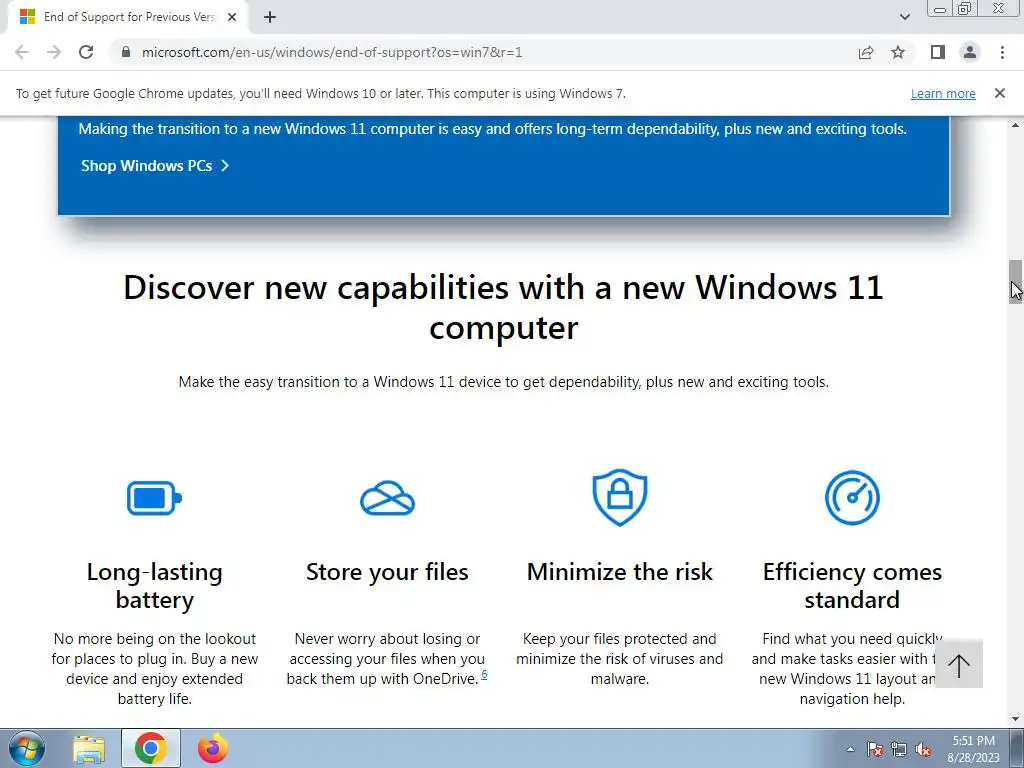
Task: Click the Long-lasting battery heading
Action: [x=155, y=585]
